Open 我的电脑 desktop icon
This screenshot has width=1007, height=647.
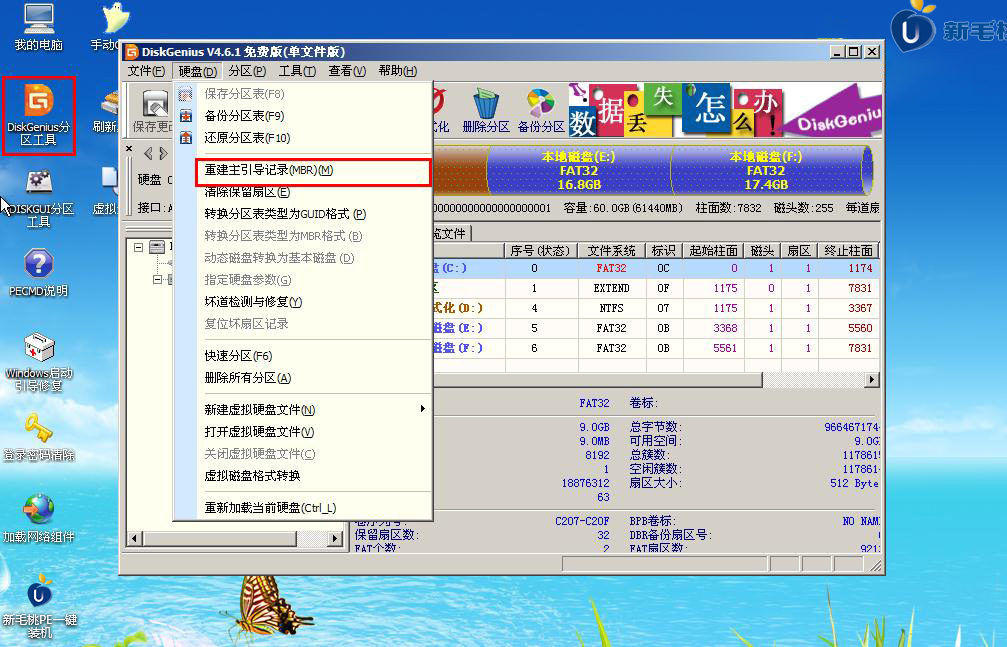(39, 27)
